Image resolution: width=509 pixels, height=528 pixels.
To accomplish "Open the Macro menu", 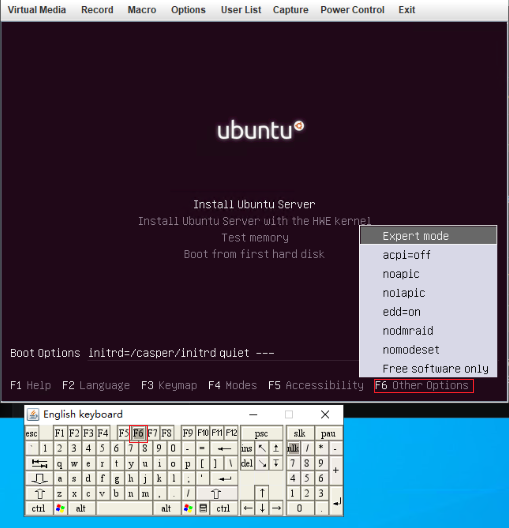I will [x=142, y=10].
